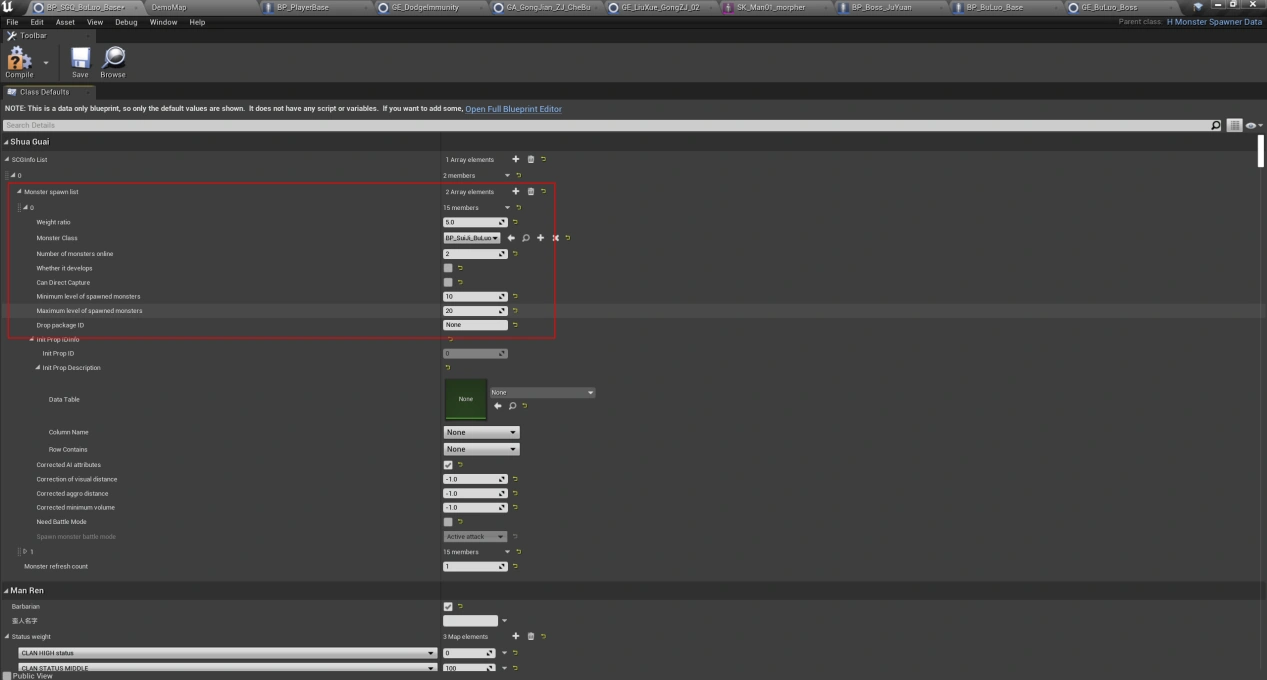Uncheck Corrected AI attributes

tap(448, 465)
